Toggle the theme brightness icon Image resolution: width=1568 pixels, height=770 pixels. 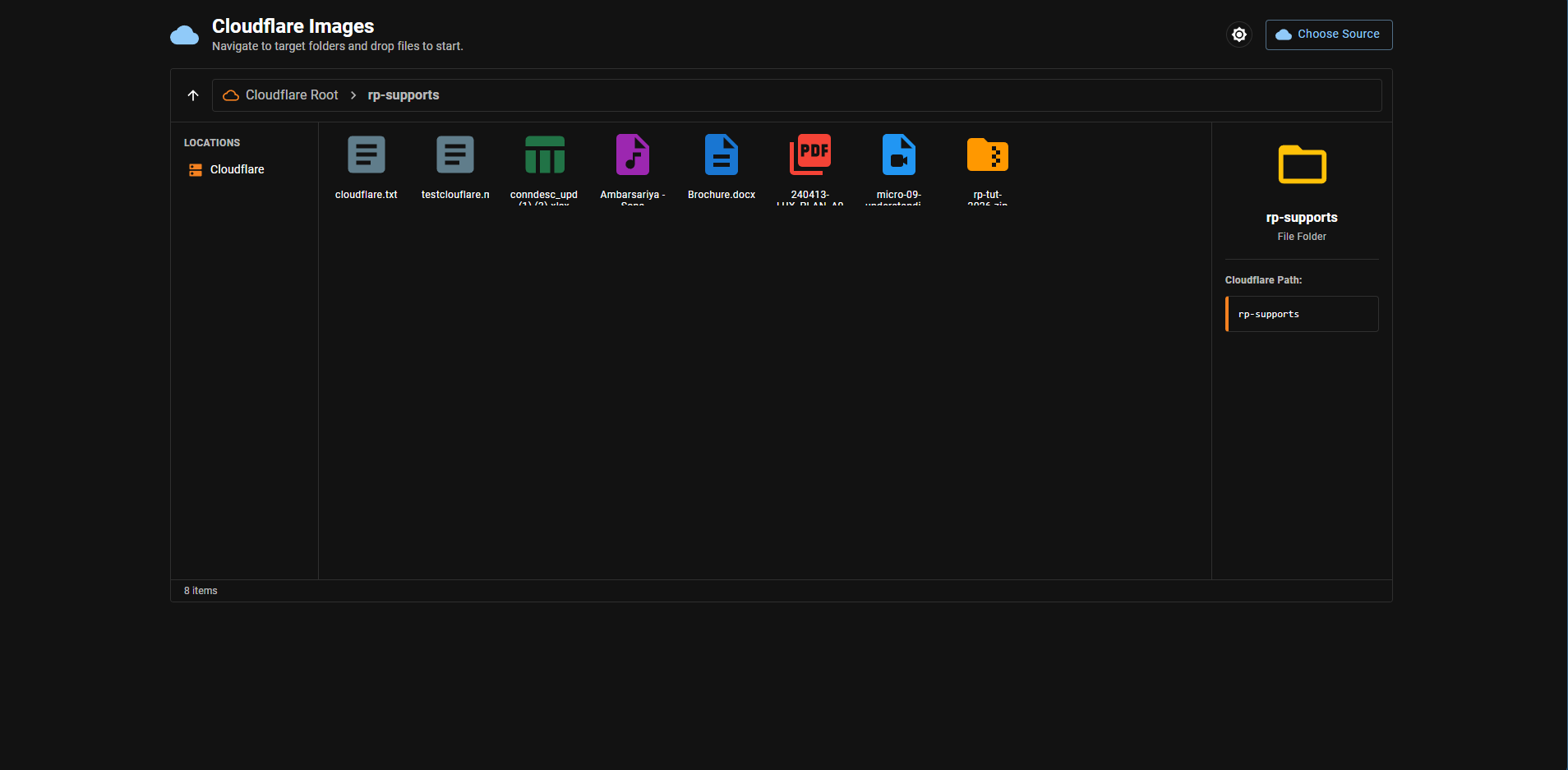(x=1239, y=35)
